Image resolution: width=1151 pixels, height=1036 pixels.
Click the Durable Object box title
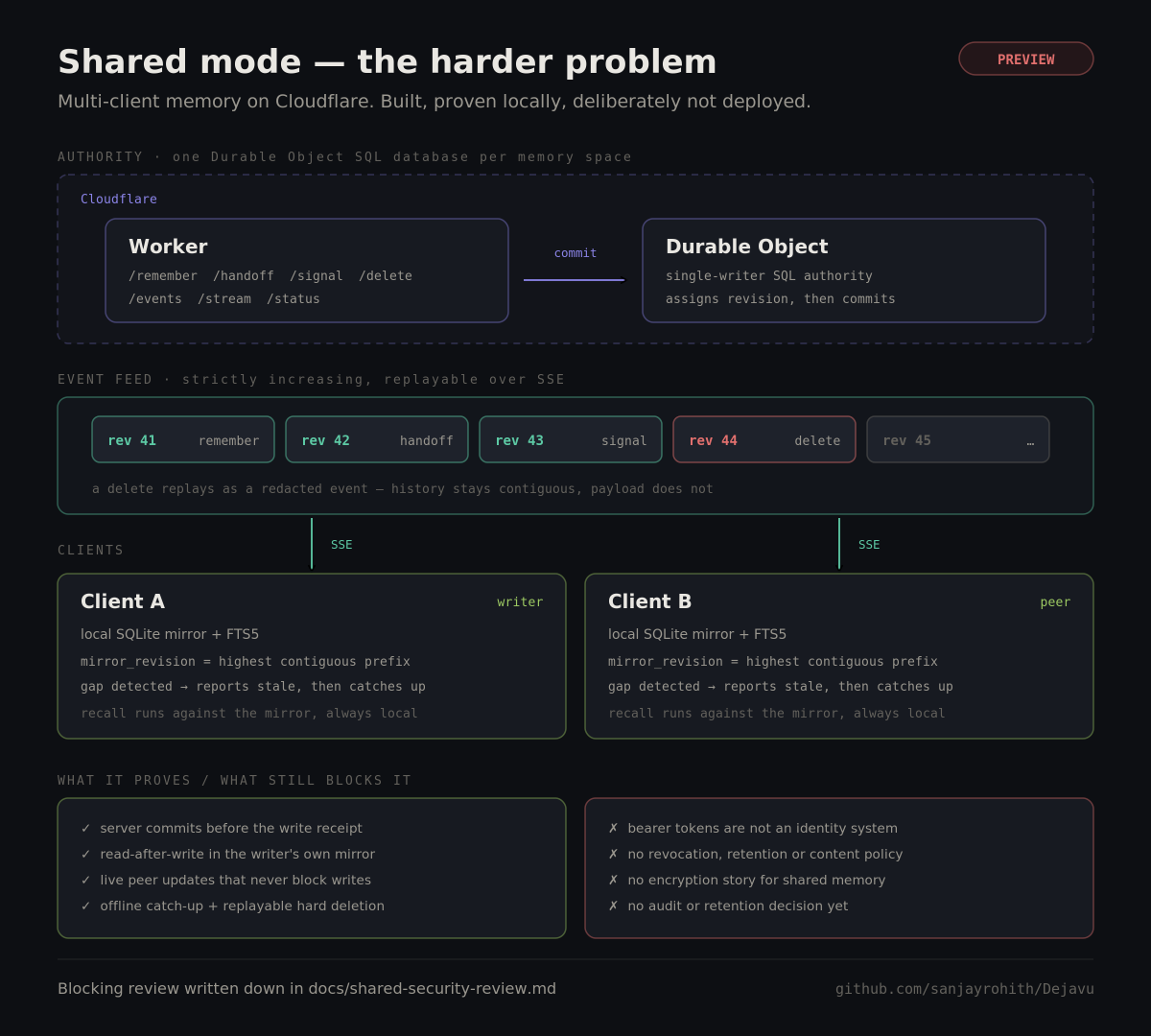746,247
